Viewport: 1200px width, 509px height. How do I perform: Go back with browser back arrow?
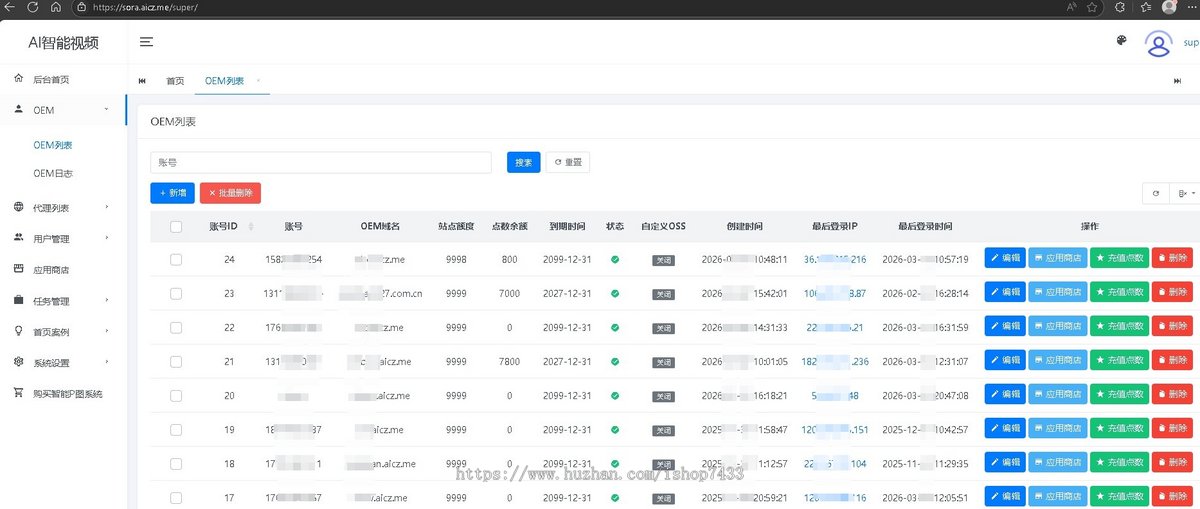(10, 7)
